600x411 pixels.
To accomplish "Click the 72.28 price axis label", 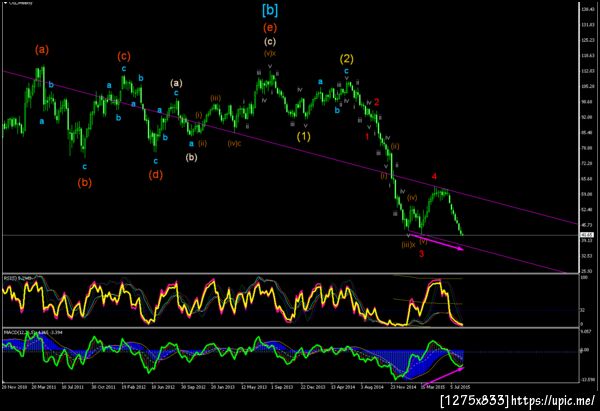I will pyautogui.click(x=587, y=163).
